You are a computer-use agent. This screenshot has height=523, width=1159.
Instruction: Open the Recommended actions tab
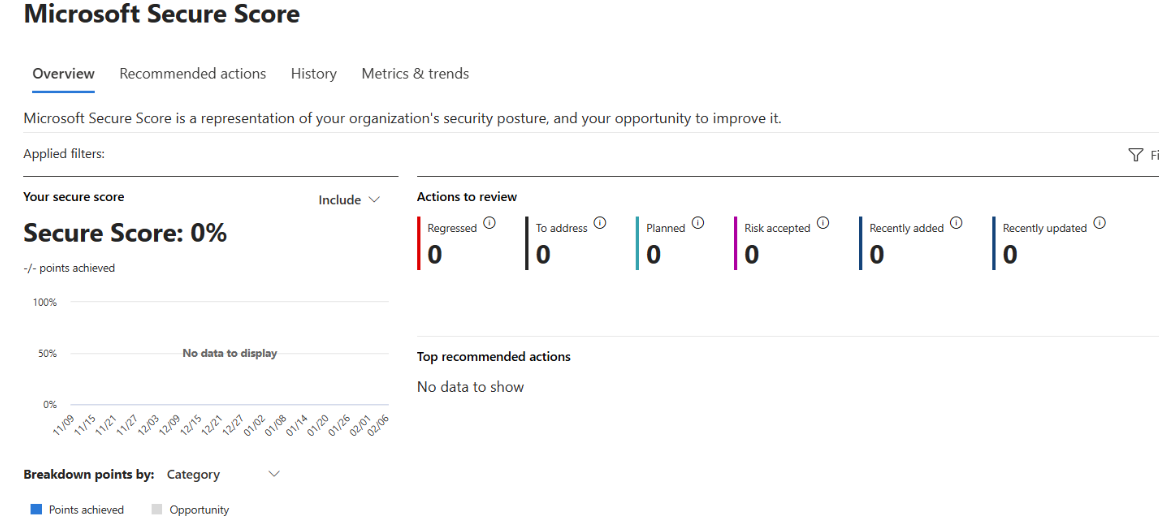[x=193, y=74]
